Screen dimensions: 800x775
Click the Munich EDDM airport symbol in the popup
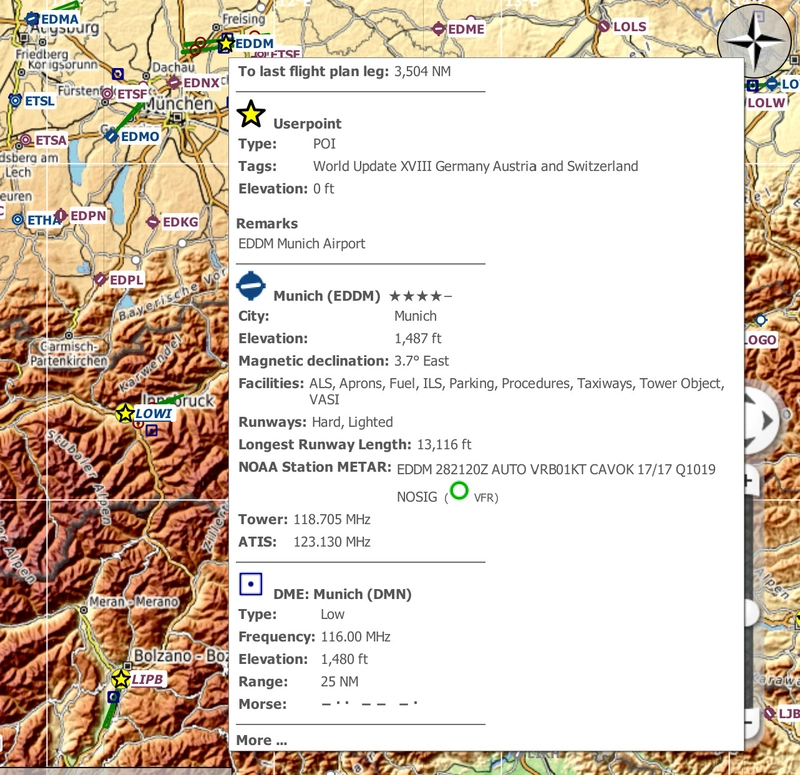coord(251,288)
